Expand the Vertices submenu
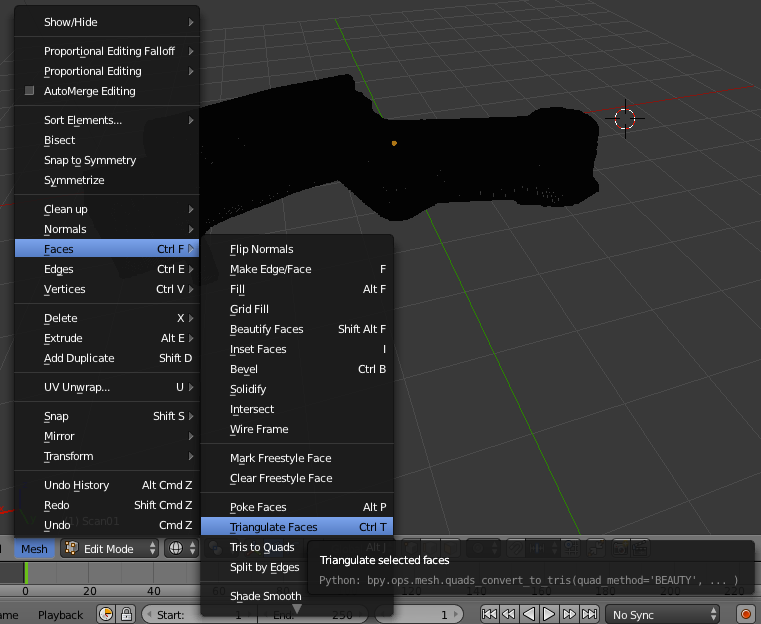This screenshot has height=624, width=761. pos(107,289)
